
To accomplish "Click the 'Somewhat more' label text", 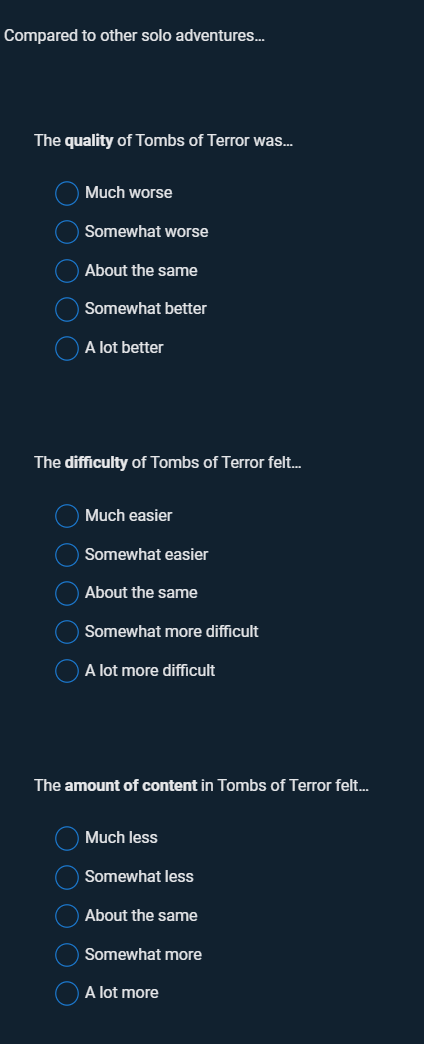I will [x=143, y=954].
